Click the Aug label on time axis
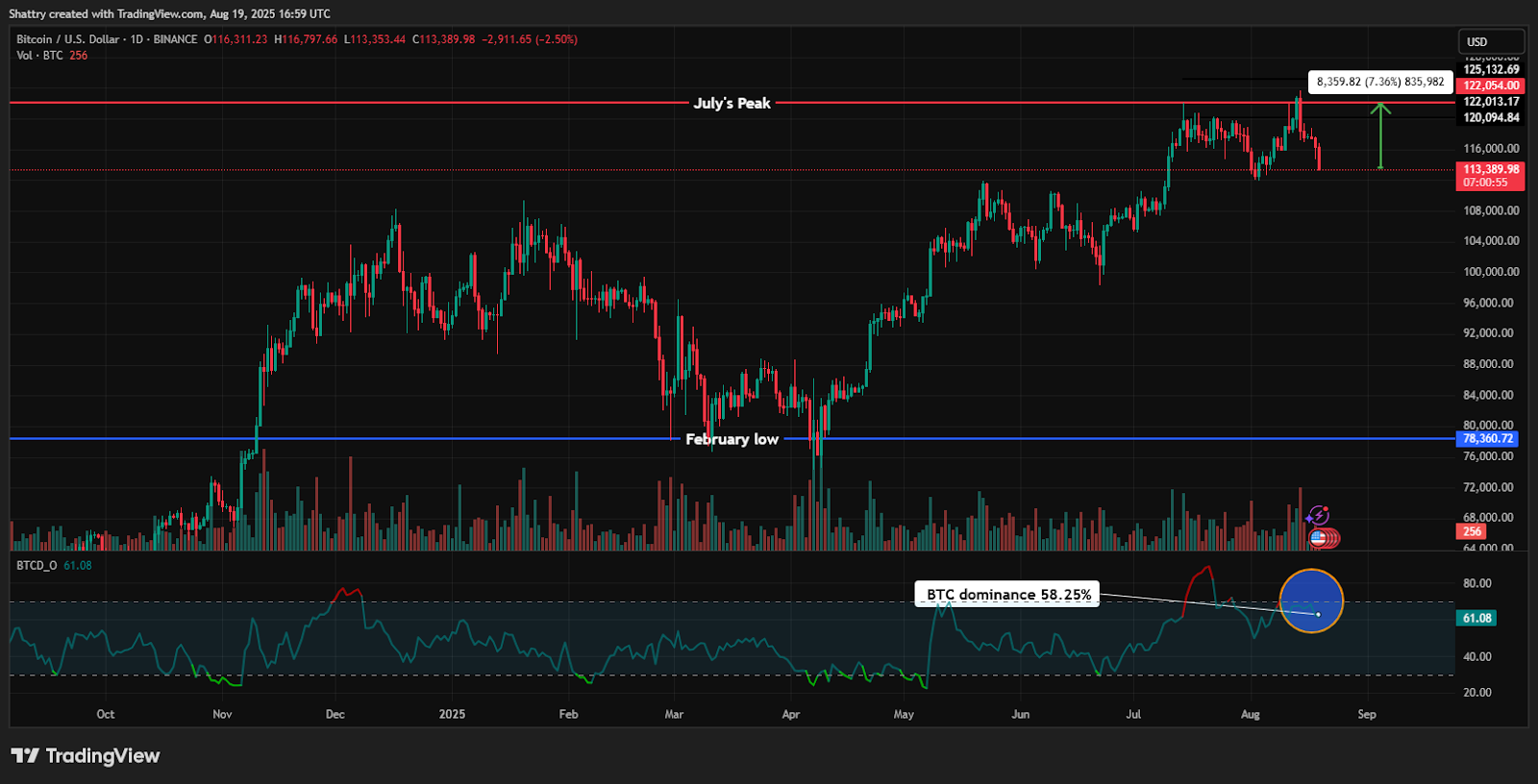 [1250, 714]
